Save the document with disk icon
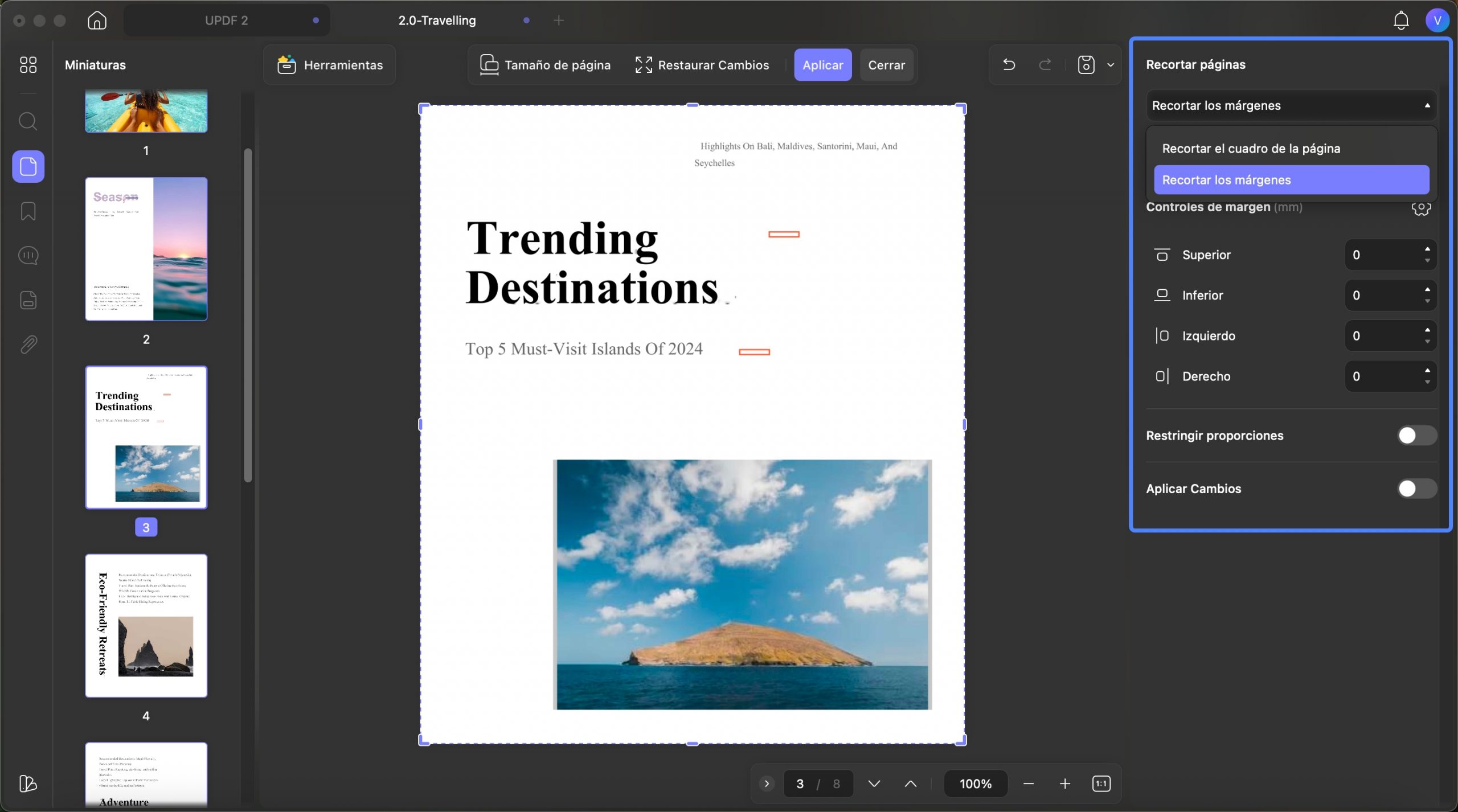1458x812 pixels. click(1086, 65)
